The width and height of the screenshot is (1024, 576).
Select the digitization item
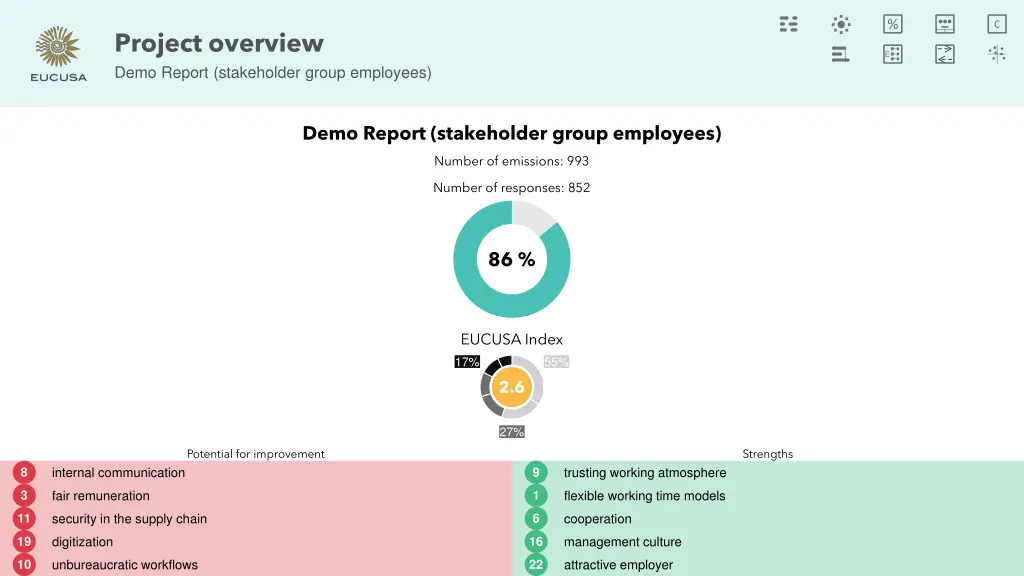coord(82,542)
